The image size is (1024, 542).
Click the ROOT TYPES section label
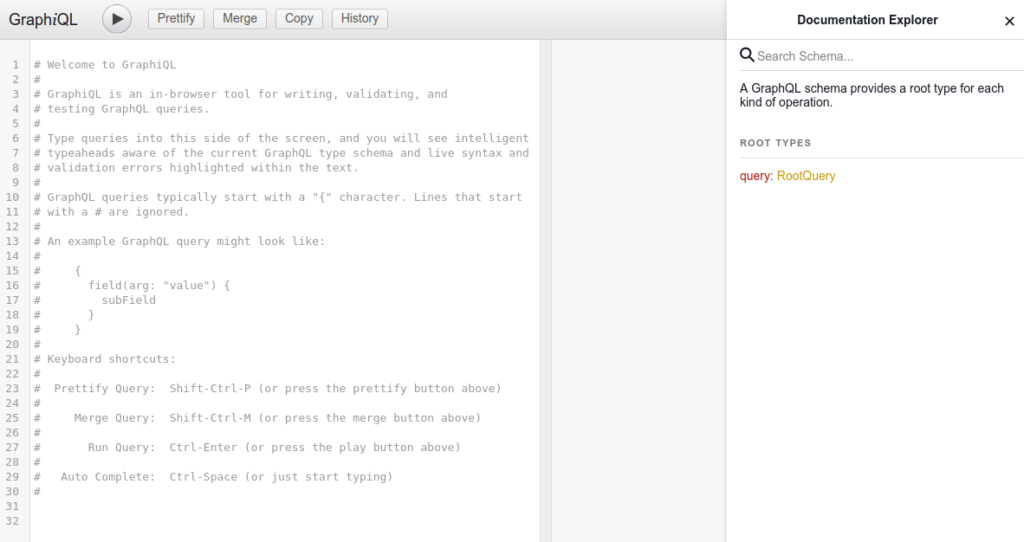coord(775,143)
